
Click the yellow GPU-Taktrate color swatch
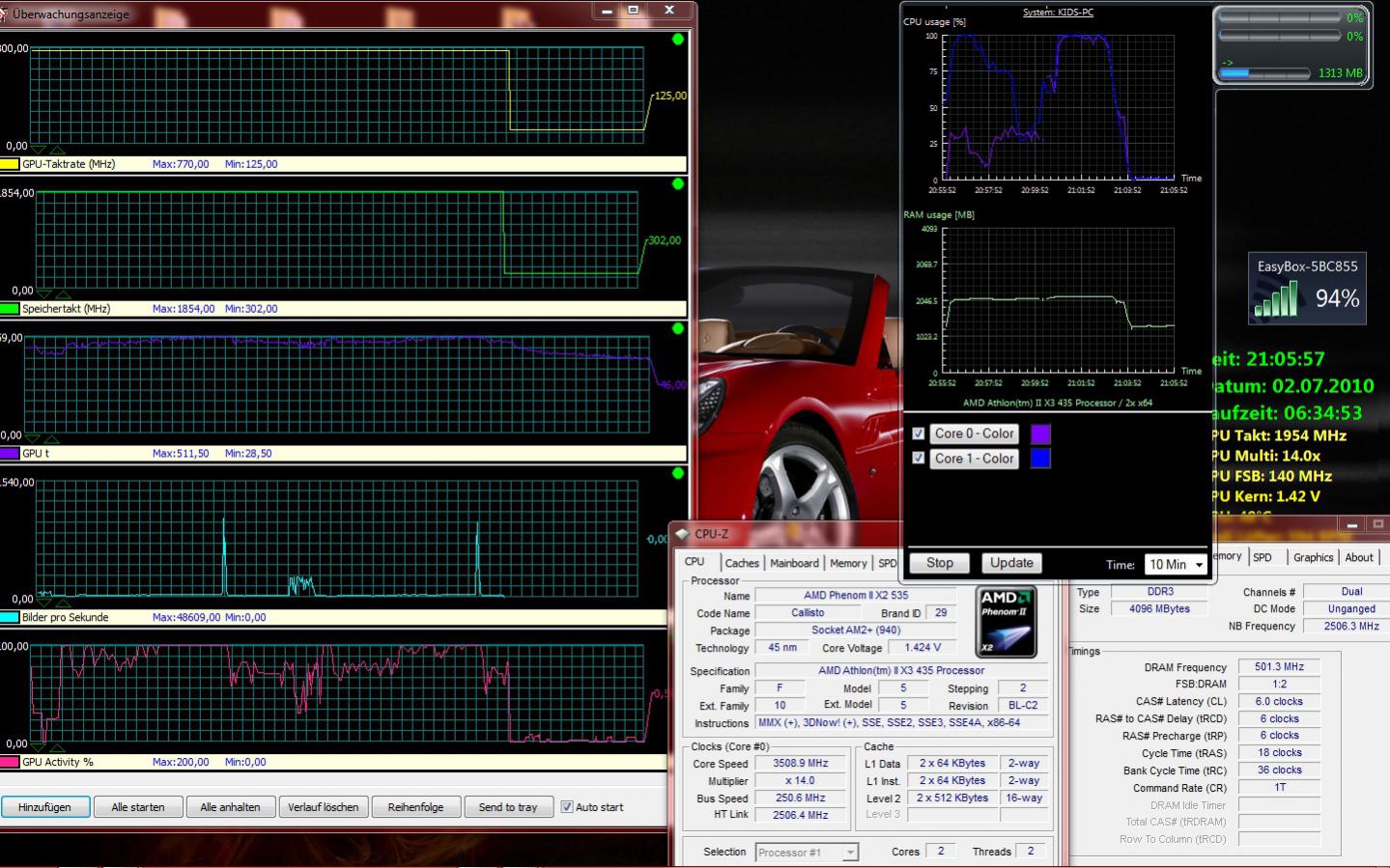pos(9,164)
